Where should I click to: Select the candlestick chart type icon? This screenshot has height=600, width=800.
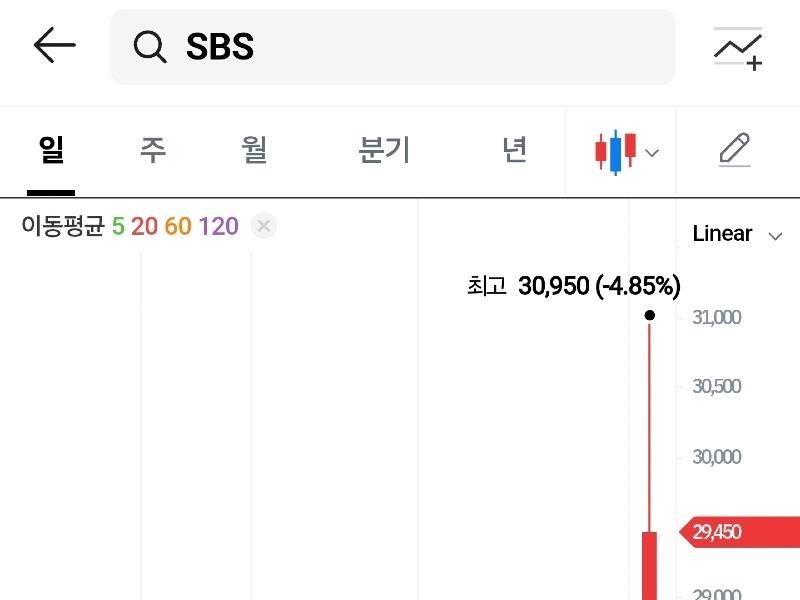[615, 152]
